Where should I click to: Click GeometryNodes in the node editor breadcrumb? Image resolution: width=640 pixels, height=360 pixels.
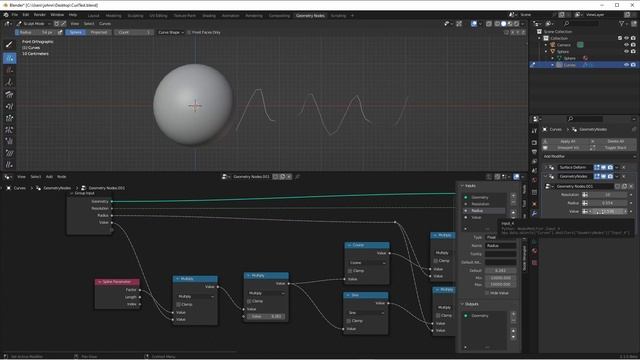pos(57,188)
